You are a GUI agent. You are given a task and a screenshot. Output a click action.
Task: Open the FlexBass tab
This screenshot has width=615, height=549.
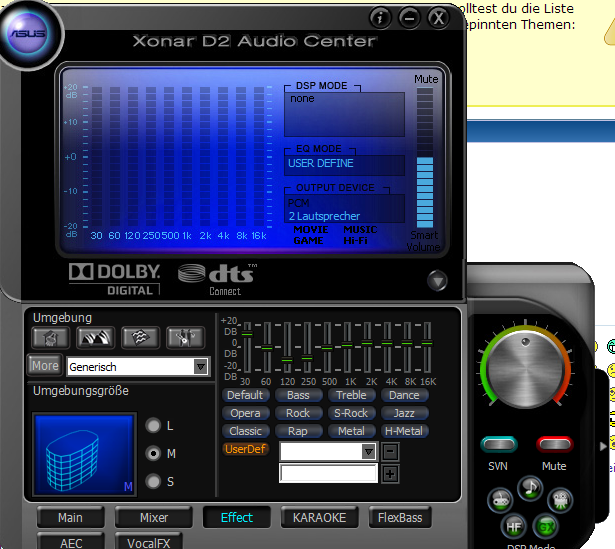click(x=400, y=518)
